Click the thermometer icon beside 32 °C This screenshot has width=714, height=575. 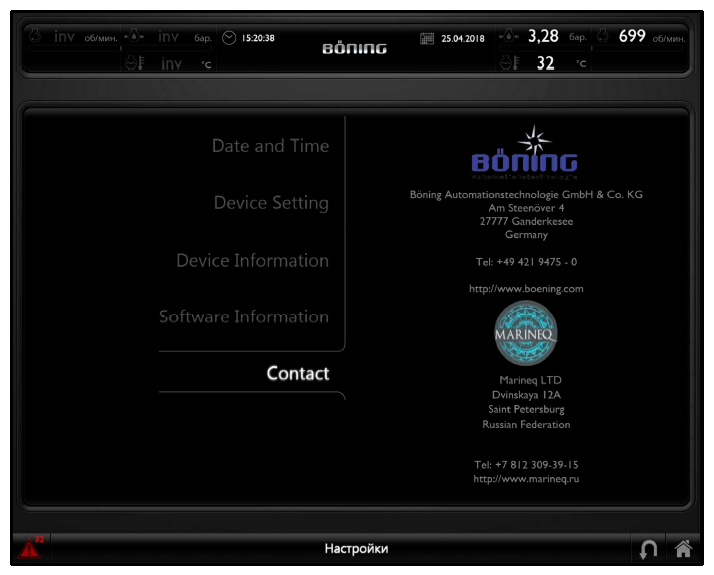(508, 64)
